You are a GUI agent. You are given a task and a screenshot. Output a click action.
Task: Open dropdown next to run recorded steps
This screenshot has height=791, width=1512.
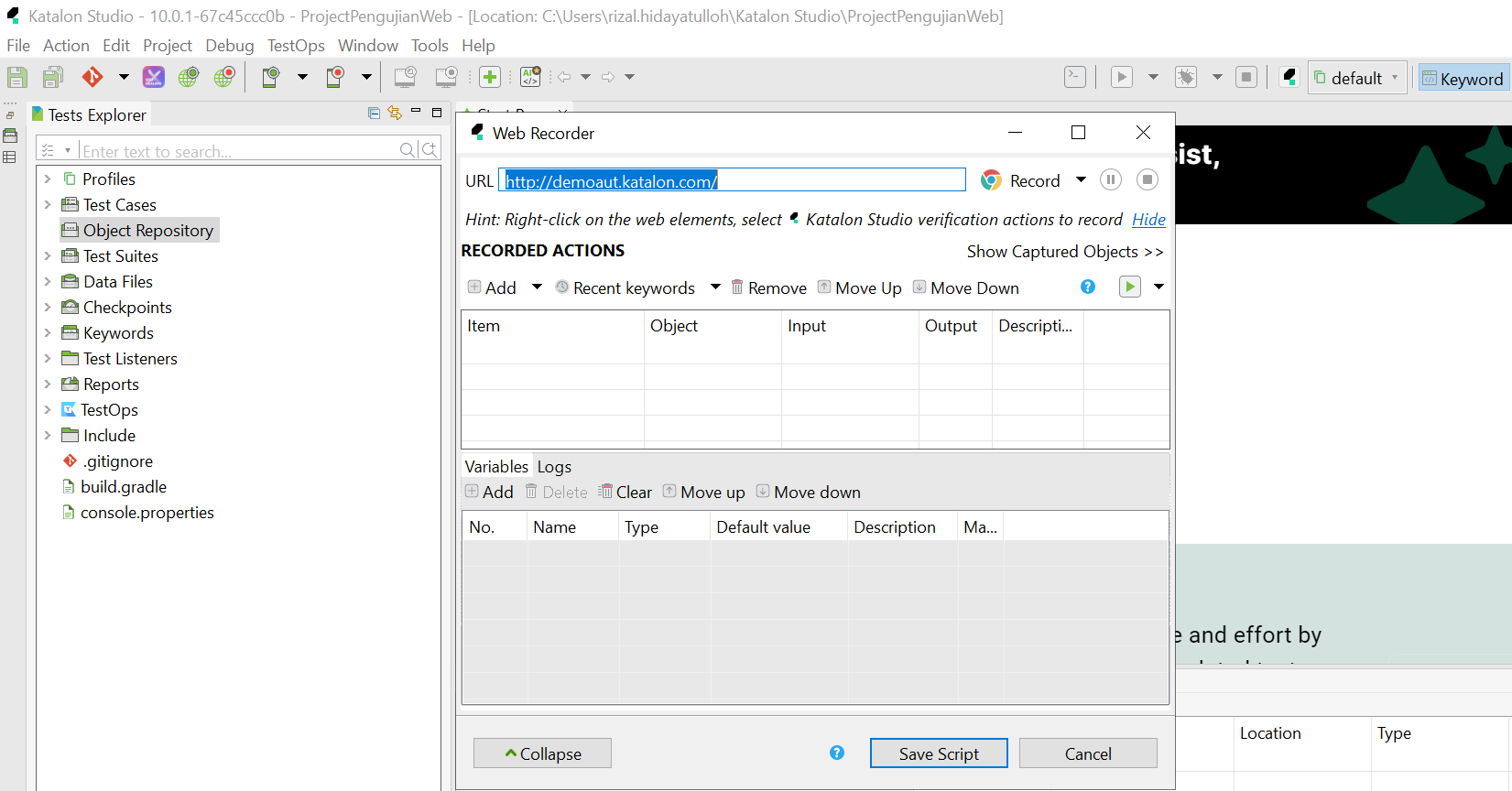[1158, 287]
